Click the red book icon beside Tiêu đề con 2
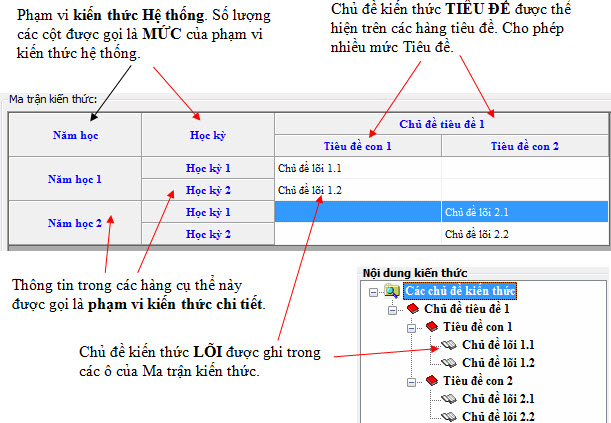611x423 pixels. click(x=432, y=380)
